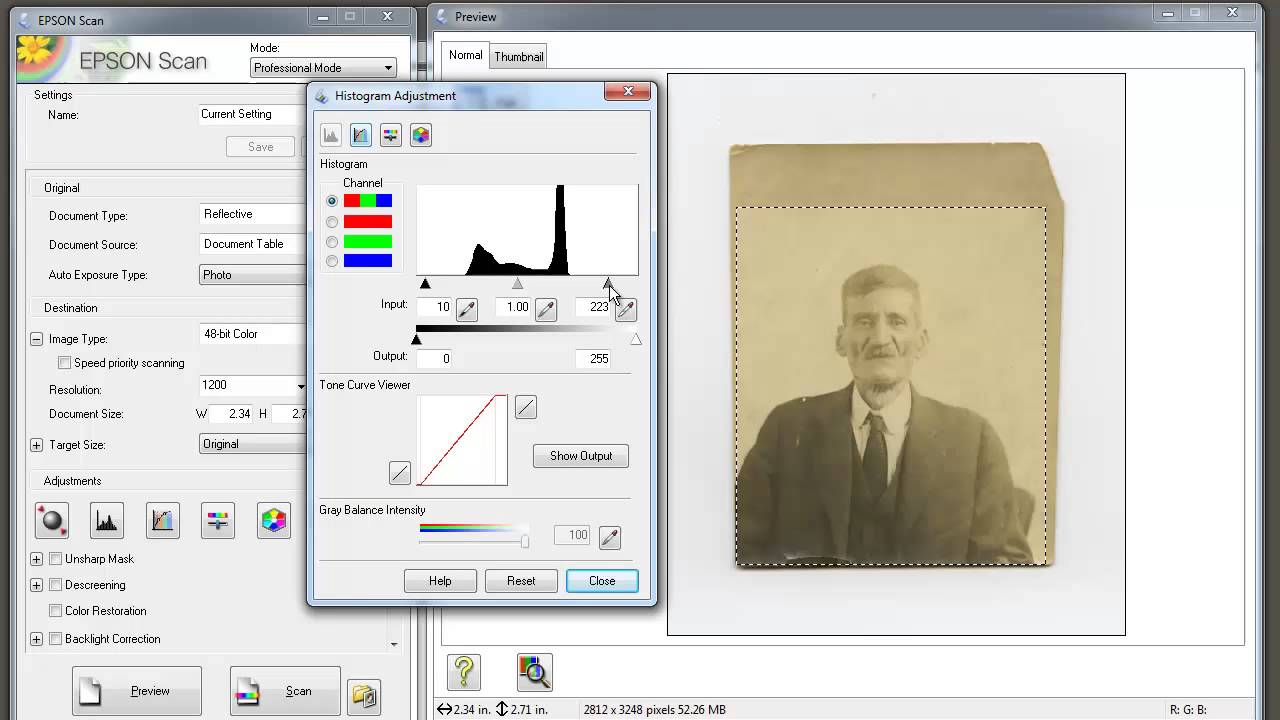Open the Auto Exposure Type Photo dropdown
This screenshot has height=720, width=1280.
[253, 275]
